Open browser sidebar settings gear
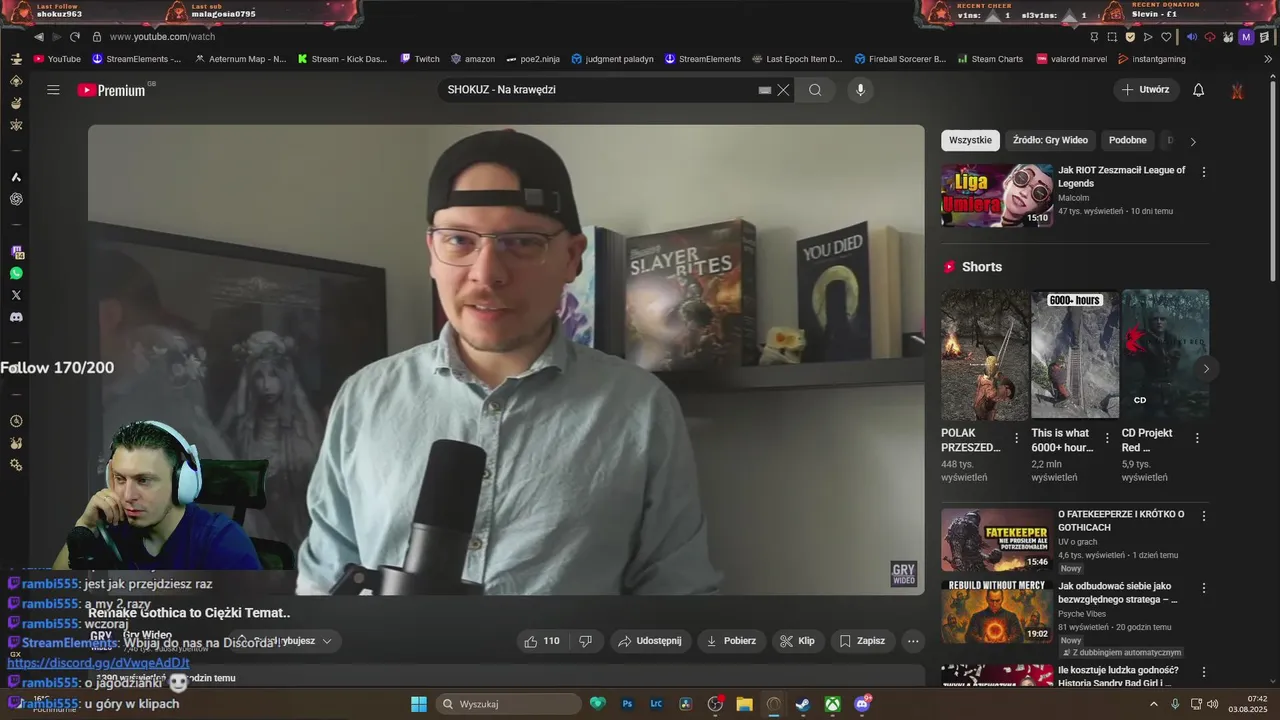Viewport: 1280px width, 720px height. (16, 465)
